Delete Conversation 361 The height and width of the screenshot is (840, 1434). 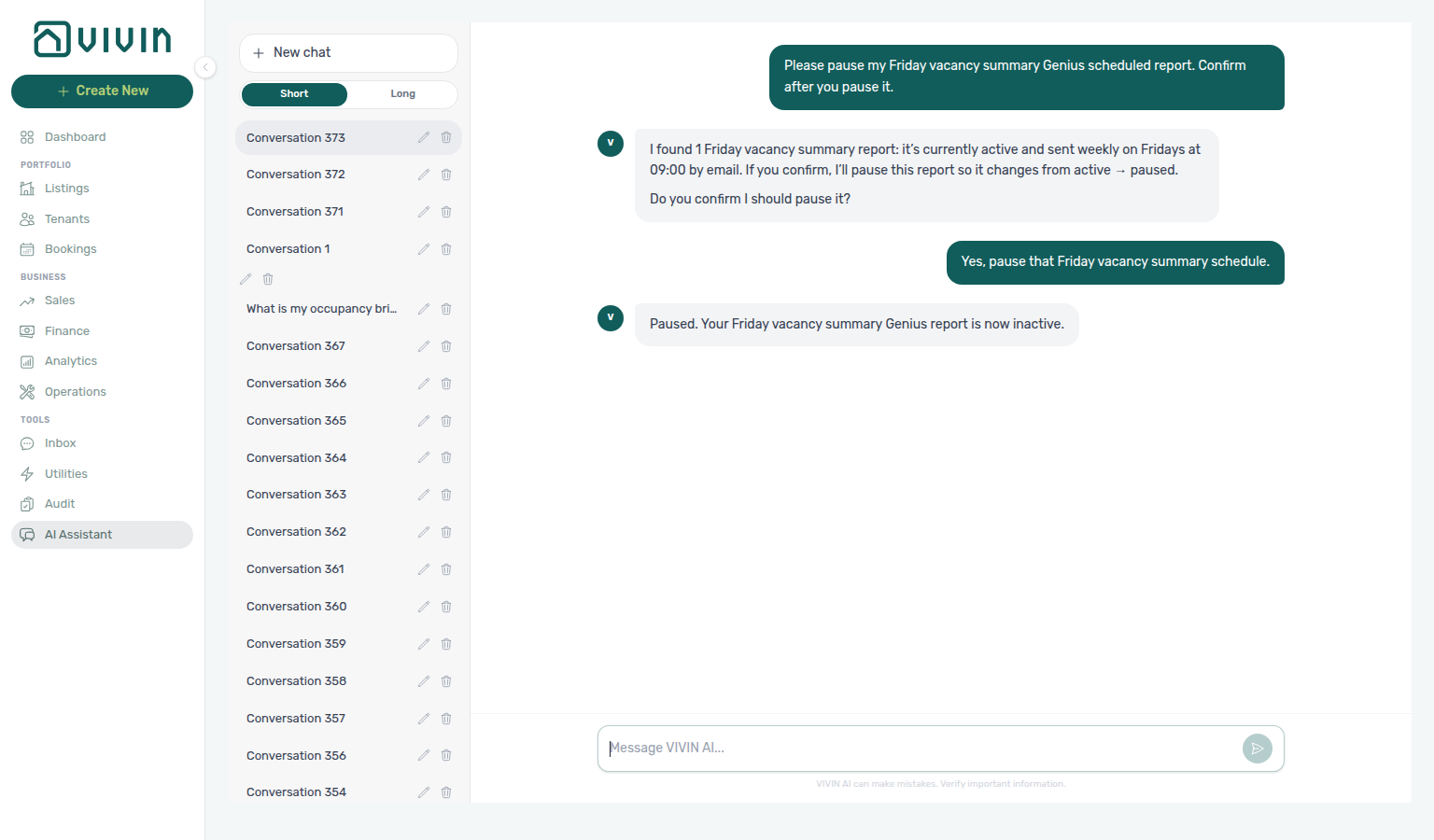[446, 569]
